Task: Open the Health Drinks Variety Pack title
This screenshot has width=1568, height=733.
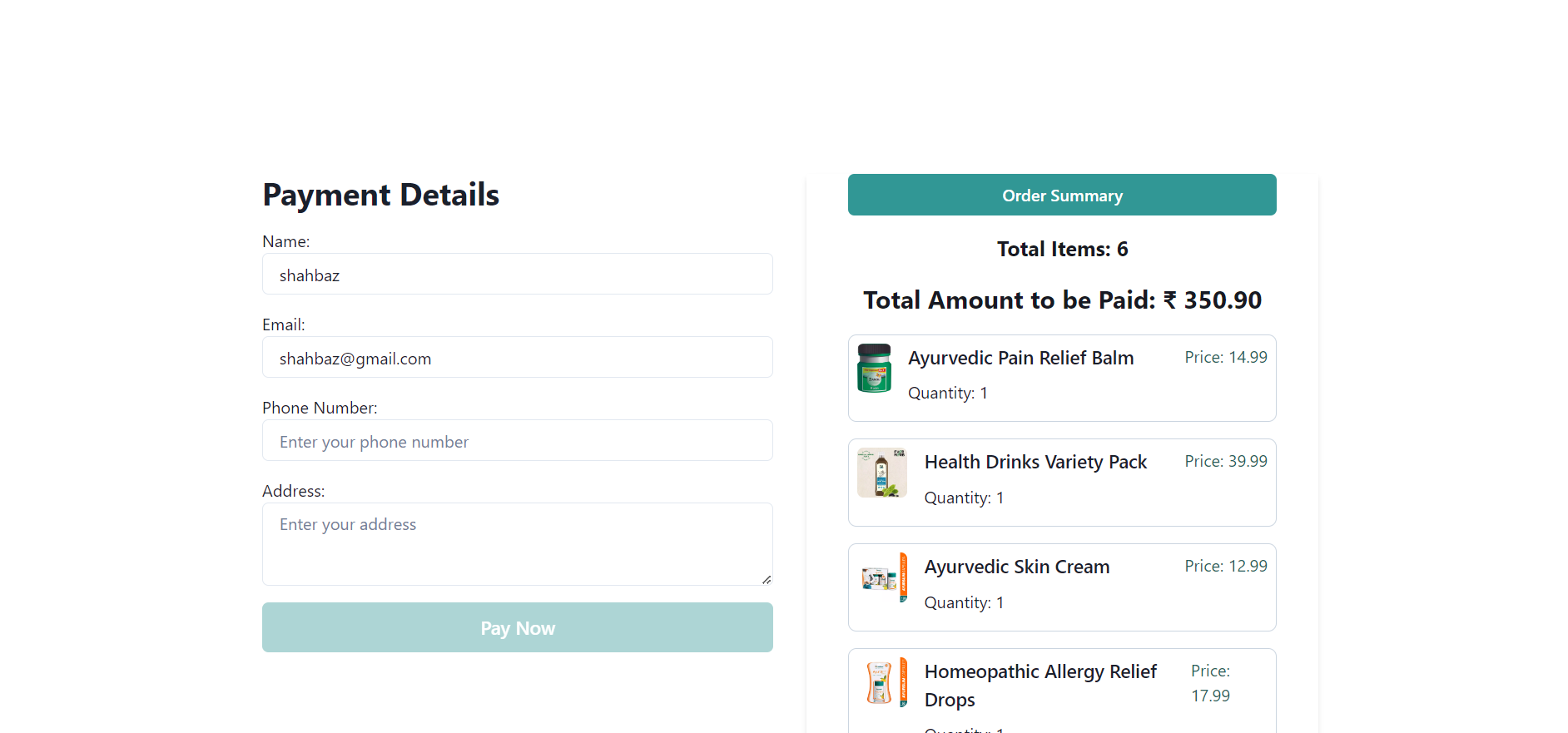Action: (x=1035, y=463)
